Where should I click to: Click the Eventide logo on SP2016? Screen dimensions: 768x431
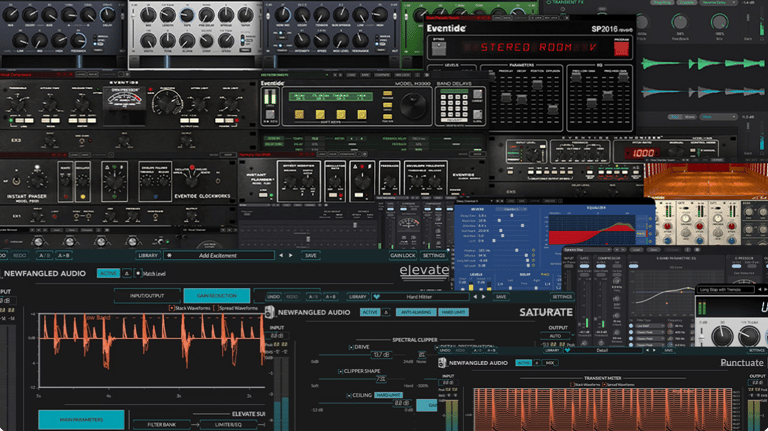(446, 28)
